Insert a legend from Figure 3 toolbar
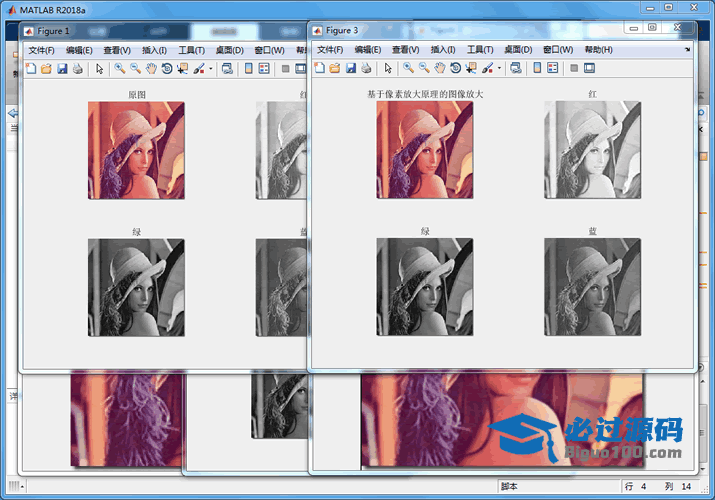Viewport: 715px width, 500px height. click(553, 68)
